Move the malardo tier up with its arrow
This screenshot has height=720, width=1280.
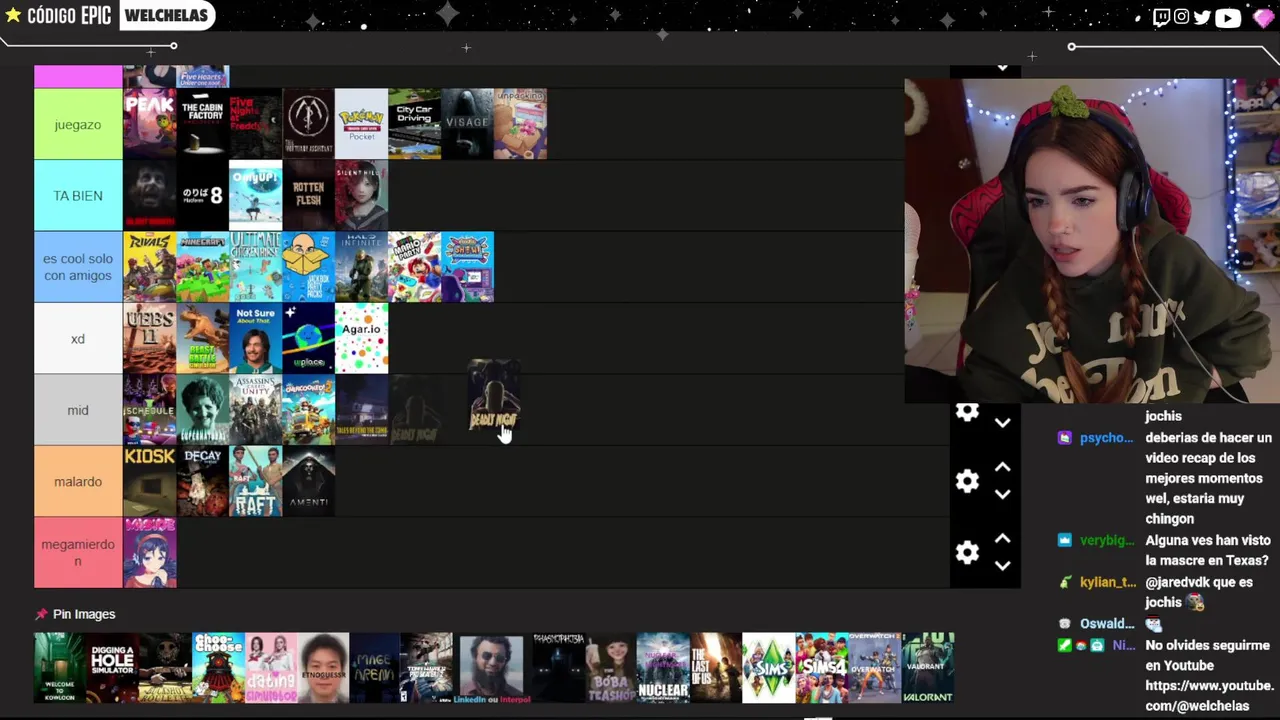point(1002,468)
